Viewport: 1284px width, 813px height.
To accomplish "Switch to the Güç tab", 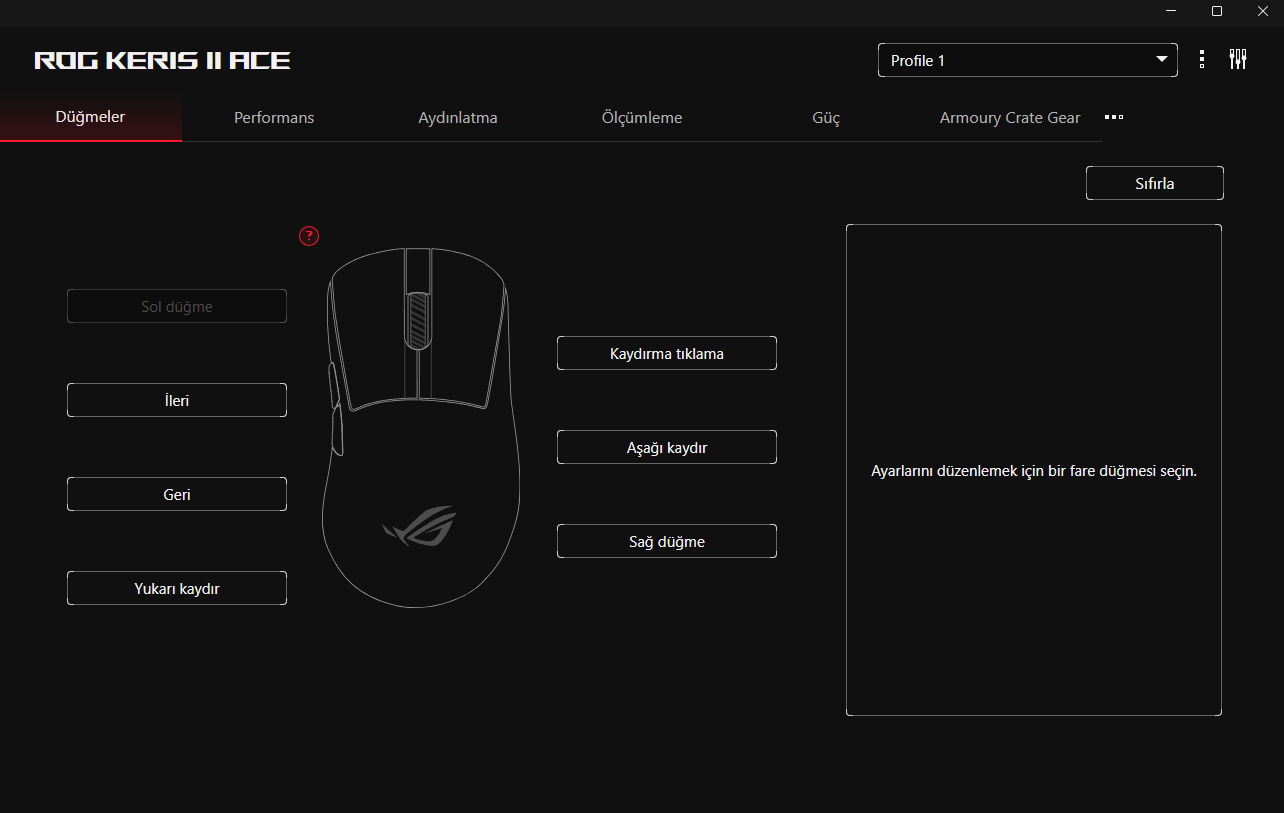I will pos(826,118).
